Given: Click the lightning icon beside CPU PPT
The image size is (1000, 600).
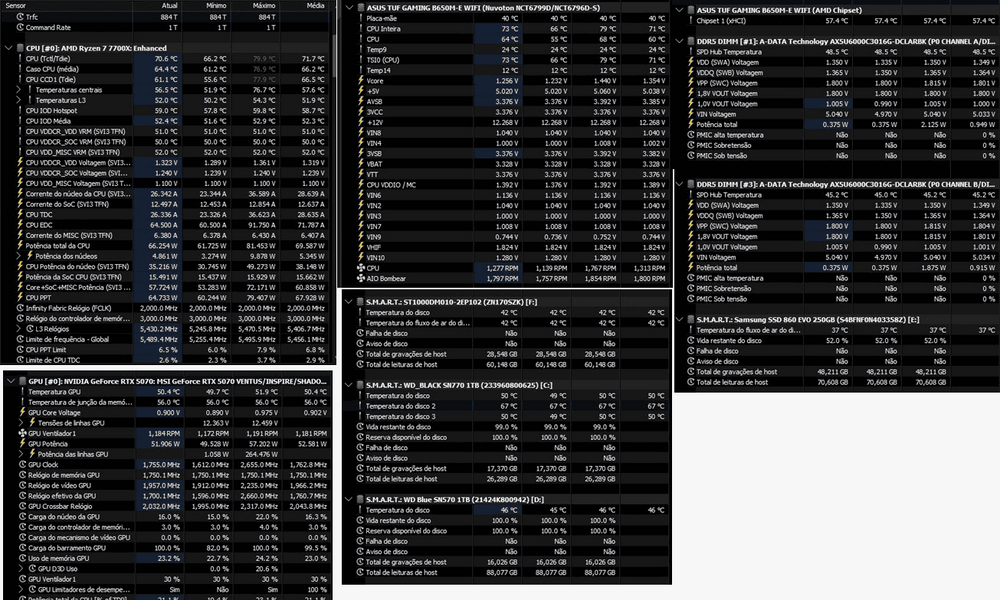Looking at the screenshot, I should click(x=20, y=297).
